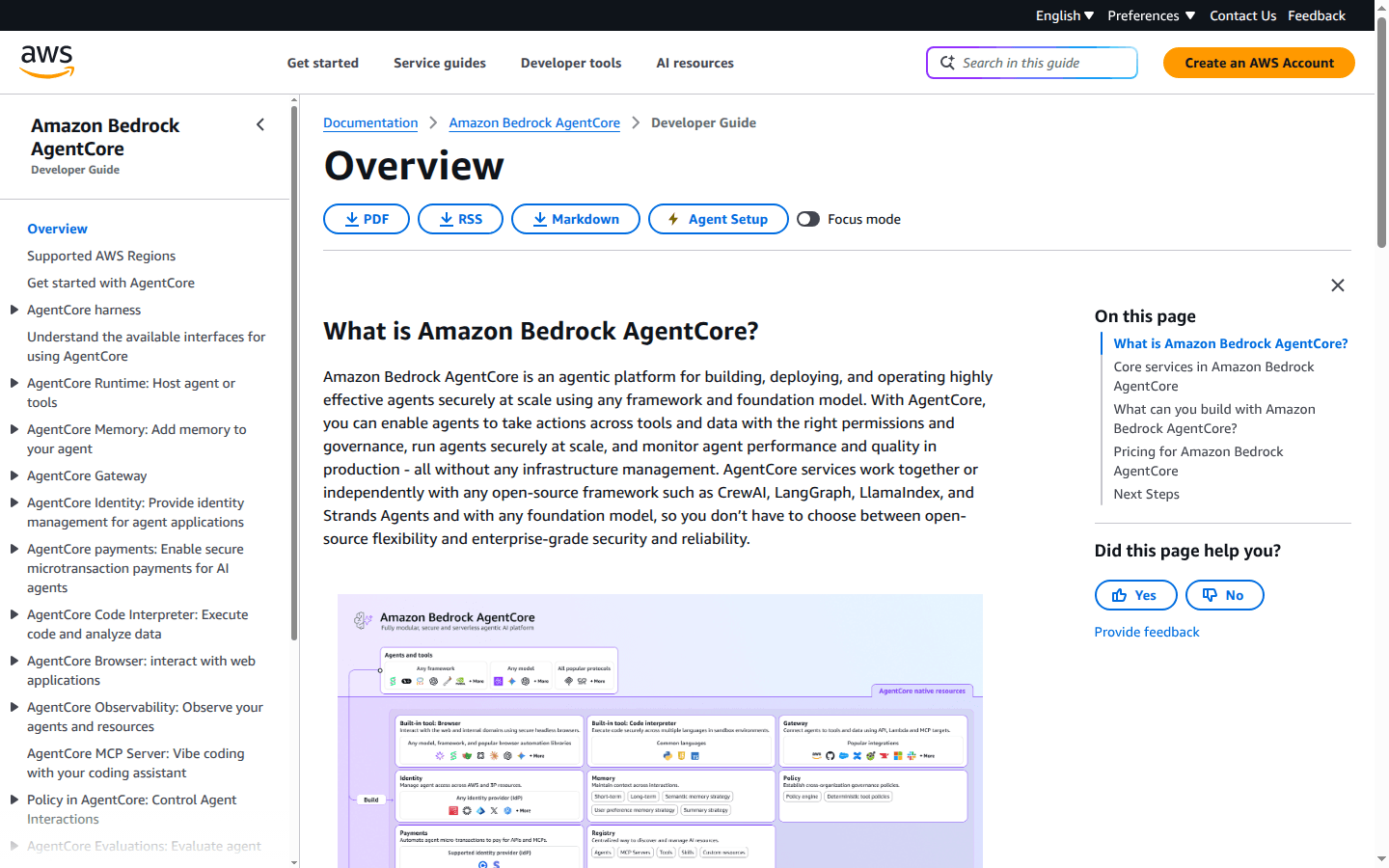Open the Developer tools menu
This screenshot has width=1389, height=868.
coord(571,63)
